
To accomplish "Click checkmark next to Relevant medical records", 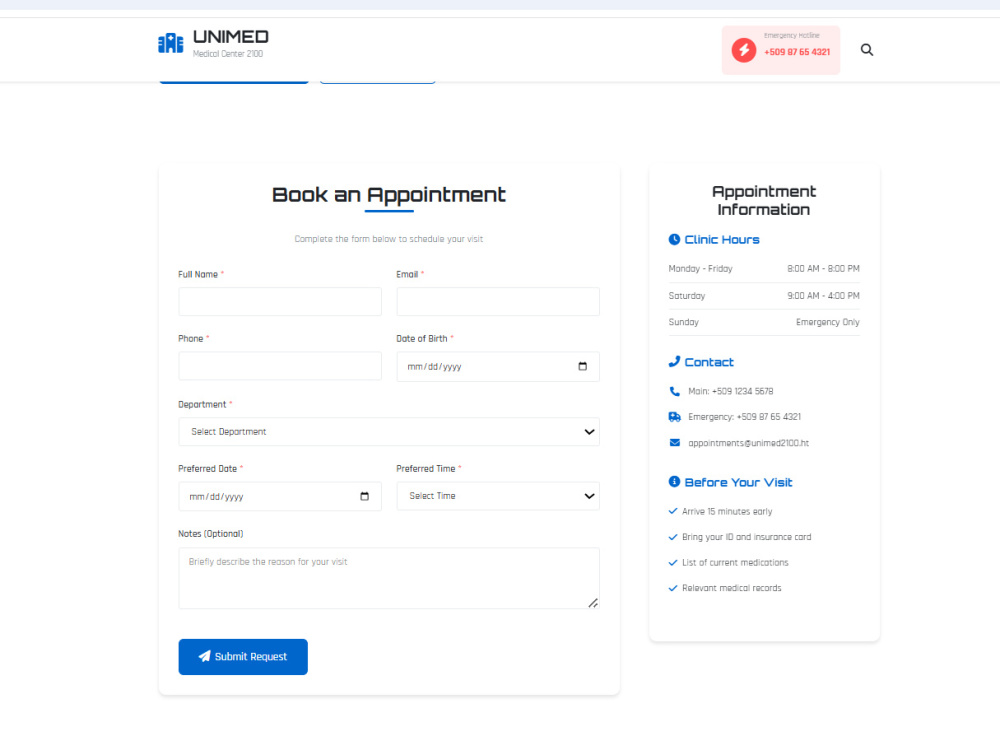I will 673,588.
